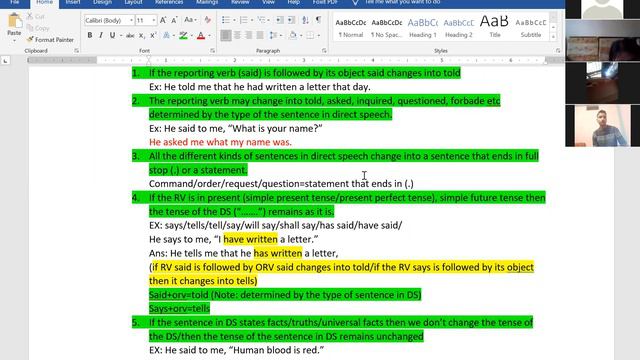The image size is (640, 360).
Task: Increase the font size
Action: click(163, 20)
